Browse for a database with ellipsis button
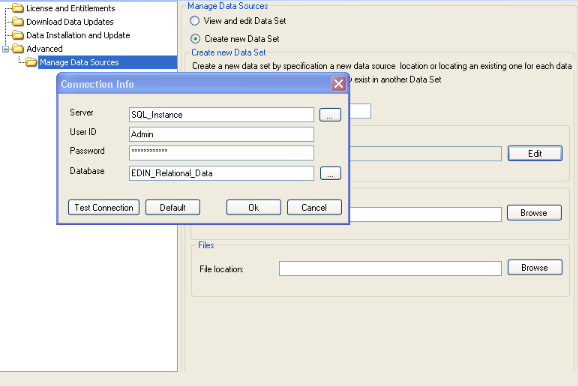The height and width of the screenshot is (386, 578). pos(330,173)
